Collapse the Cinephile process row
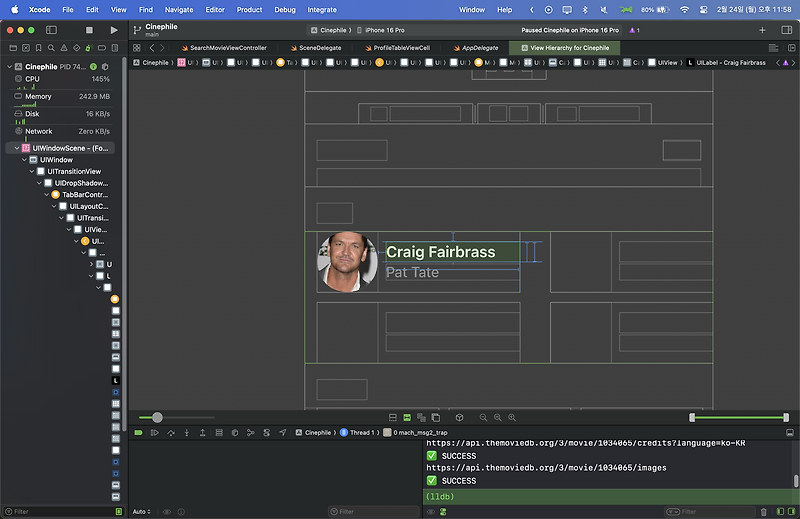The width and height of the screenshot is (800, 519). (9, 67)
